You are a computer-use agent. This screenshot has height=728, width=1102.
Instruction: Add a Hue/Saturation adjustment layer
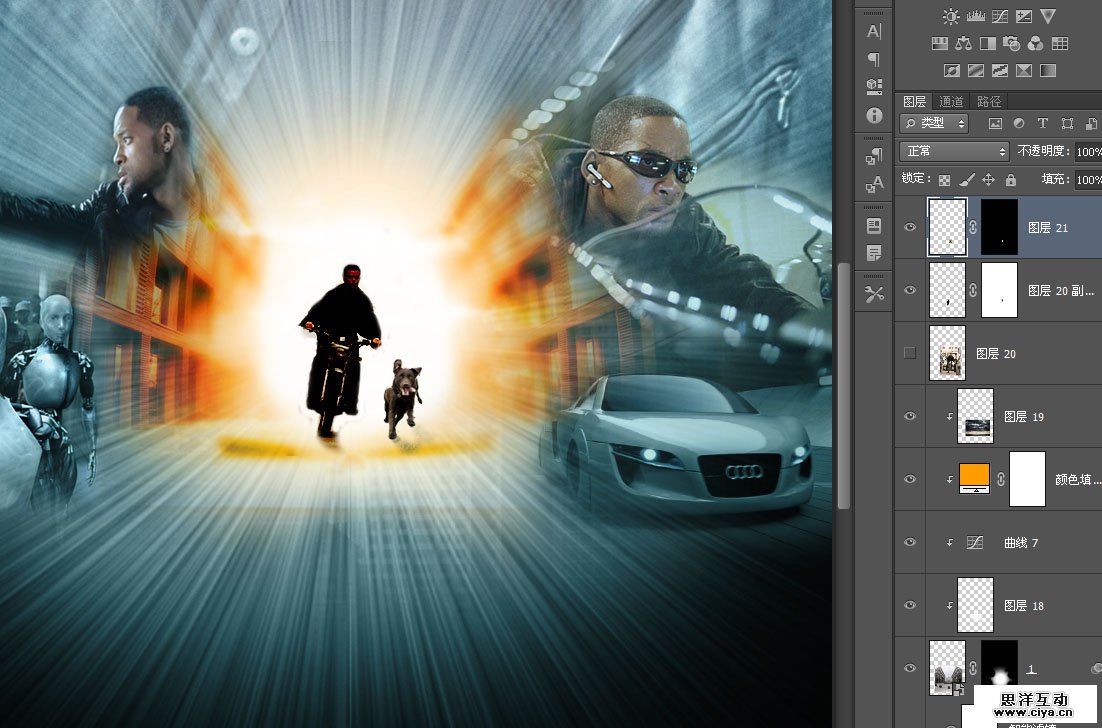[940, 44]
